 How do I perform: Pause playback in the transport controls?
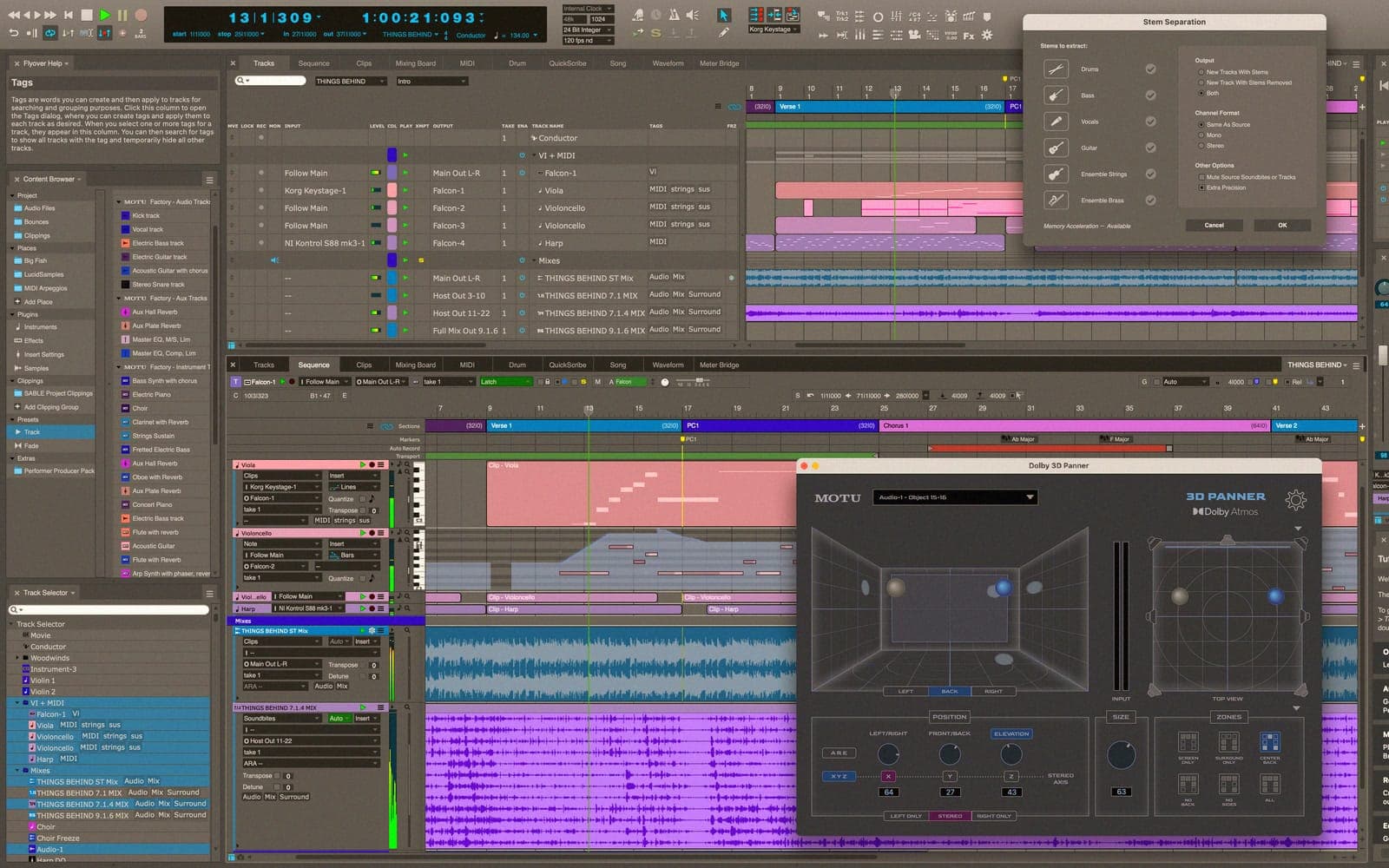coord(122,15)
